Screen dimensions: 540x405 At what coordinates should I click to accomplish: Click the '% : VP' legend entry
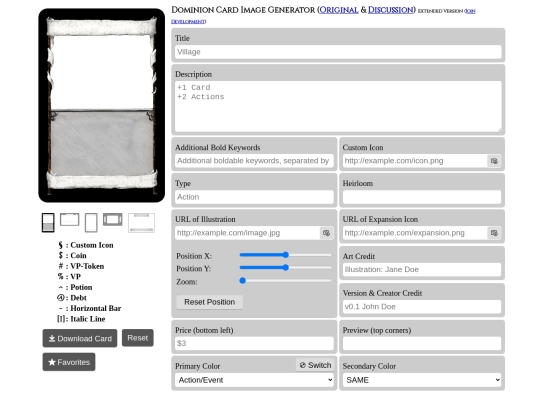(x=69, y=277)
